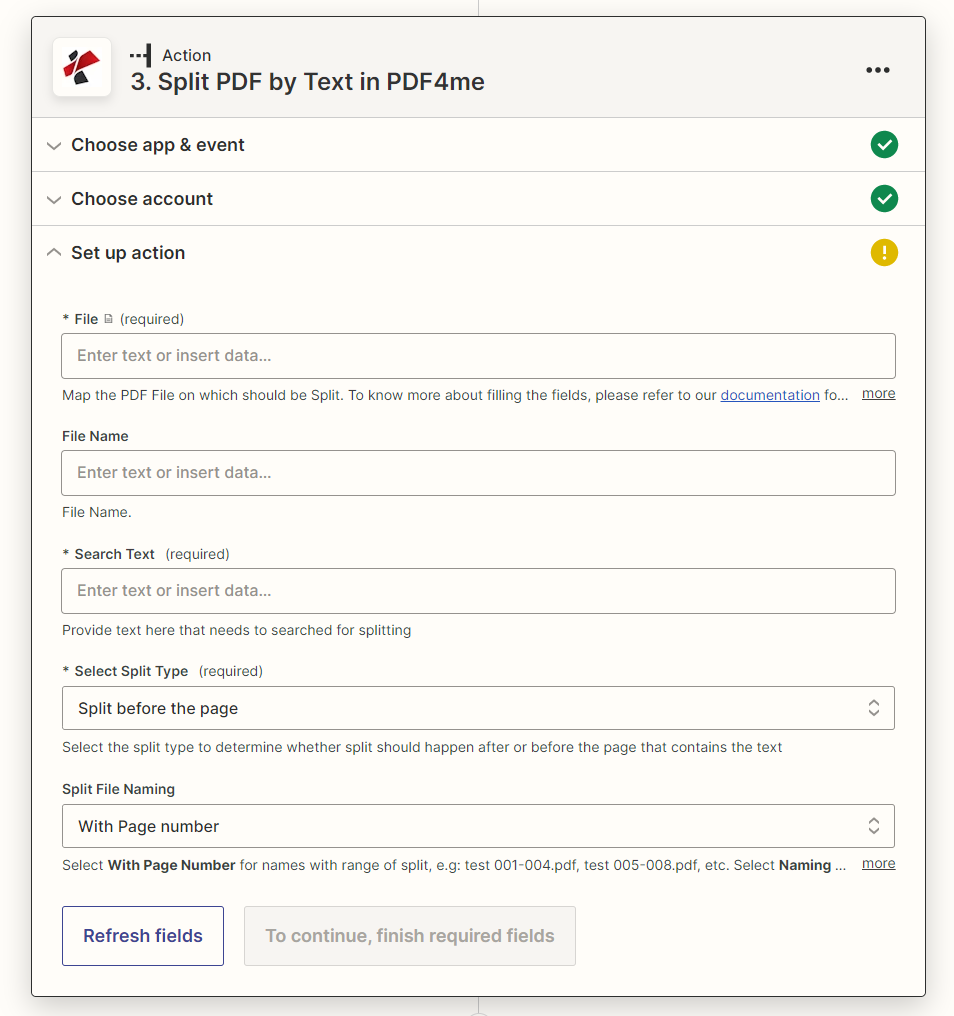Click the green checkmark beside Choose account
Viewport: 954px width, 1016px height.
pos(884,198)
